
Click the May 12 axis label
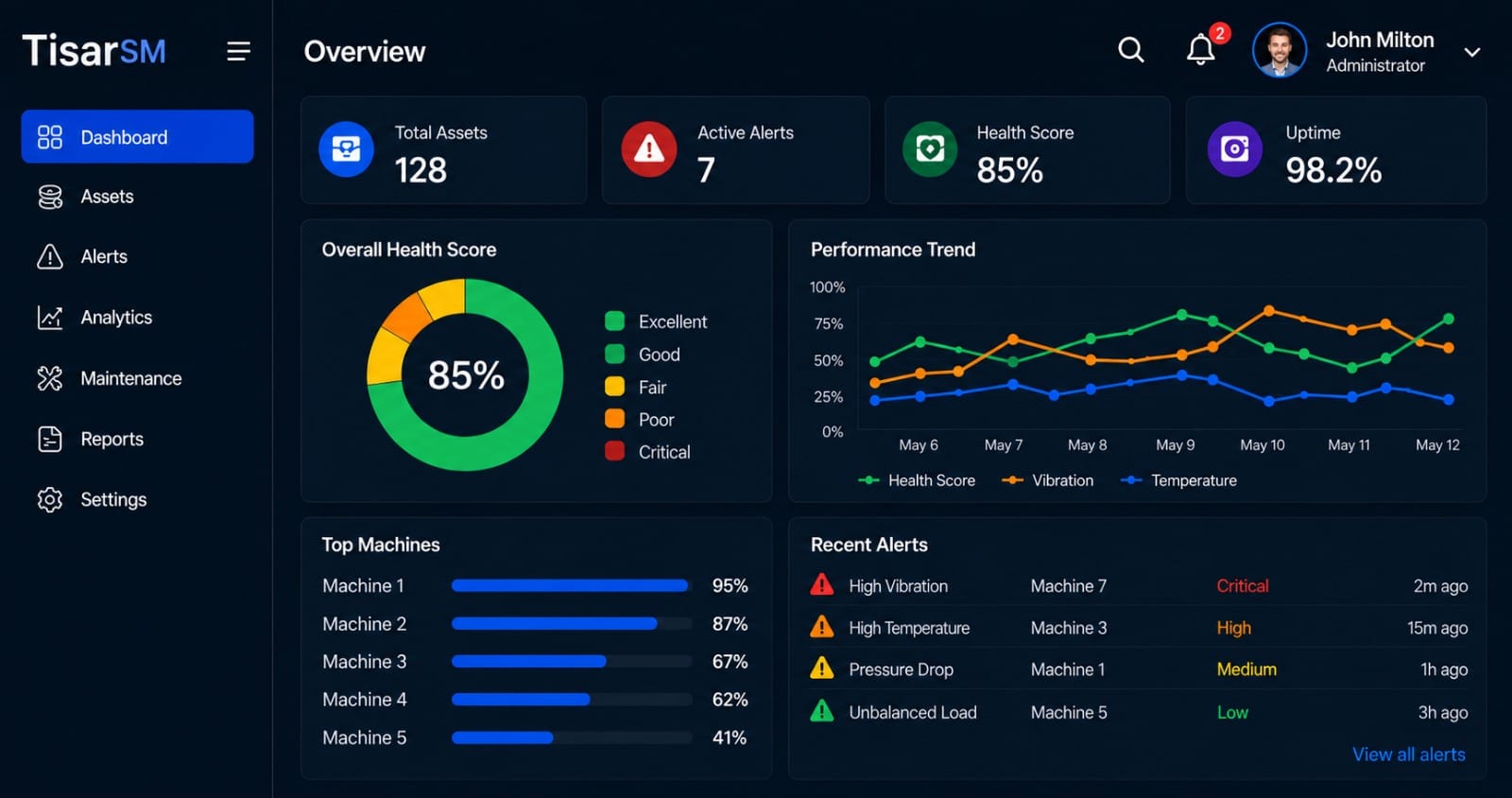click(x=1437, y=445)
